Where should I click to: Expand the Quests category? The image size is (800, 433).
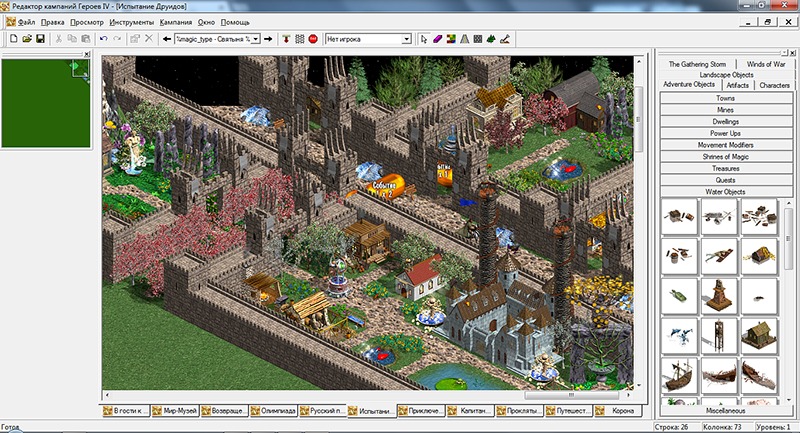(x=726, y=180)
